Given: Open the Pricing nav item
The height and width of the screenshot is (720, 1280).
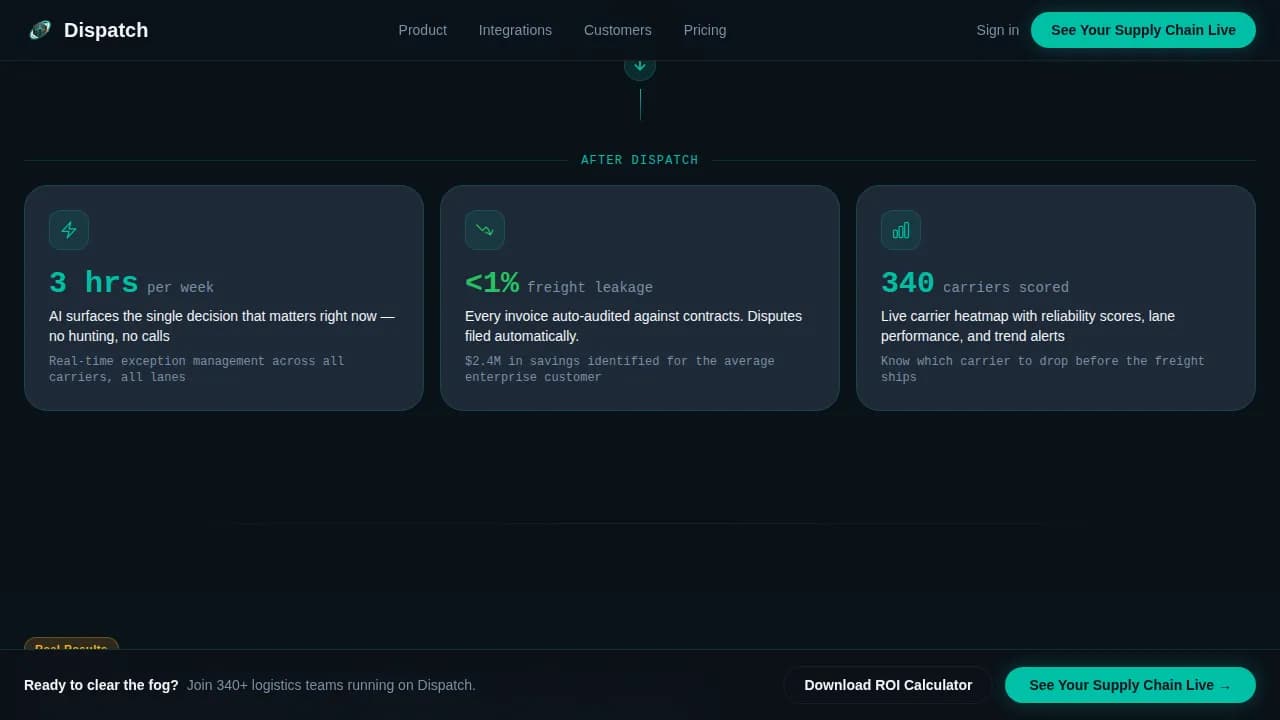Looking at the screenshot, I should tap(705, 30).
